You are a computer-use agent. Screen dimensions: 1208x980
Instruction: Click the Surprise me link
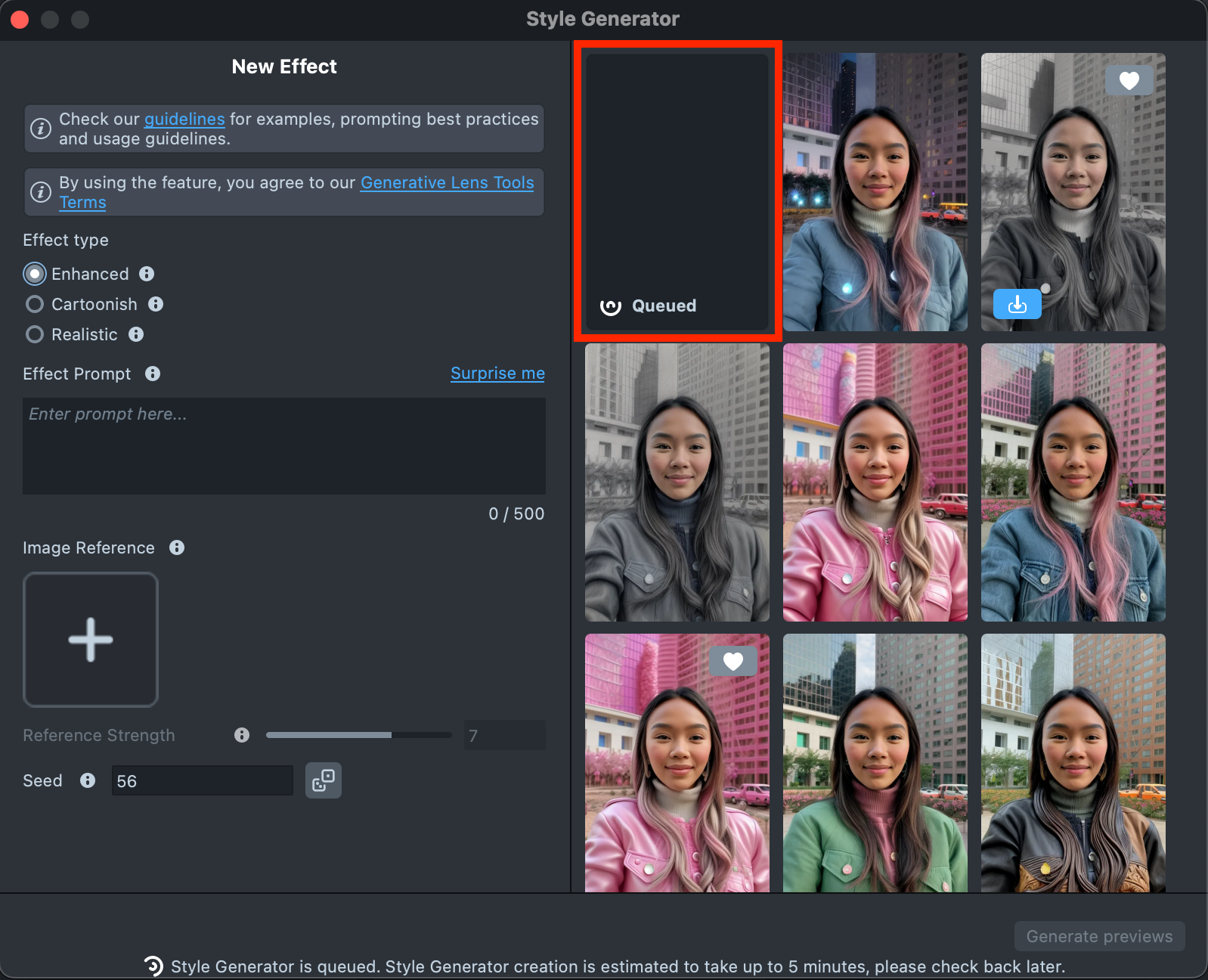pos(497,374)
